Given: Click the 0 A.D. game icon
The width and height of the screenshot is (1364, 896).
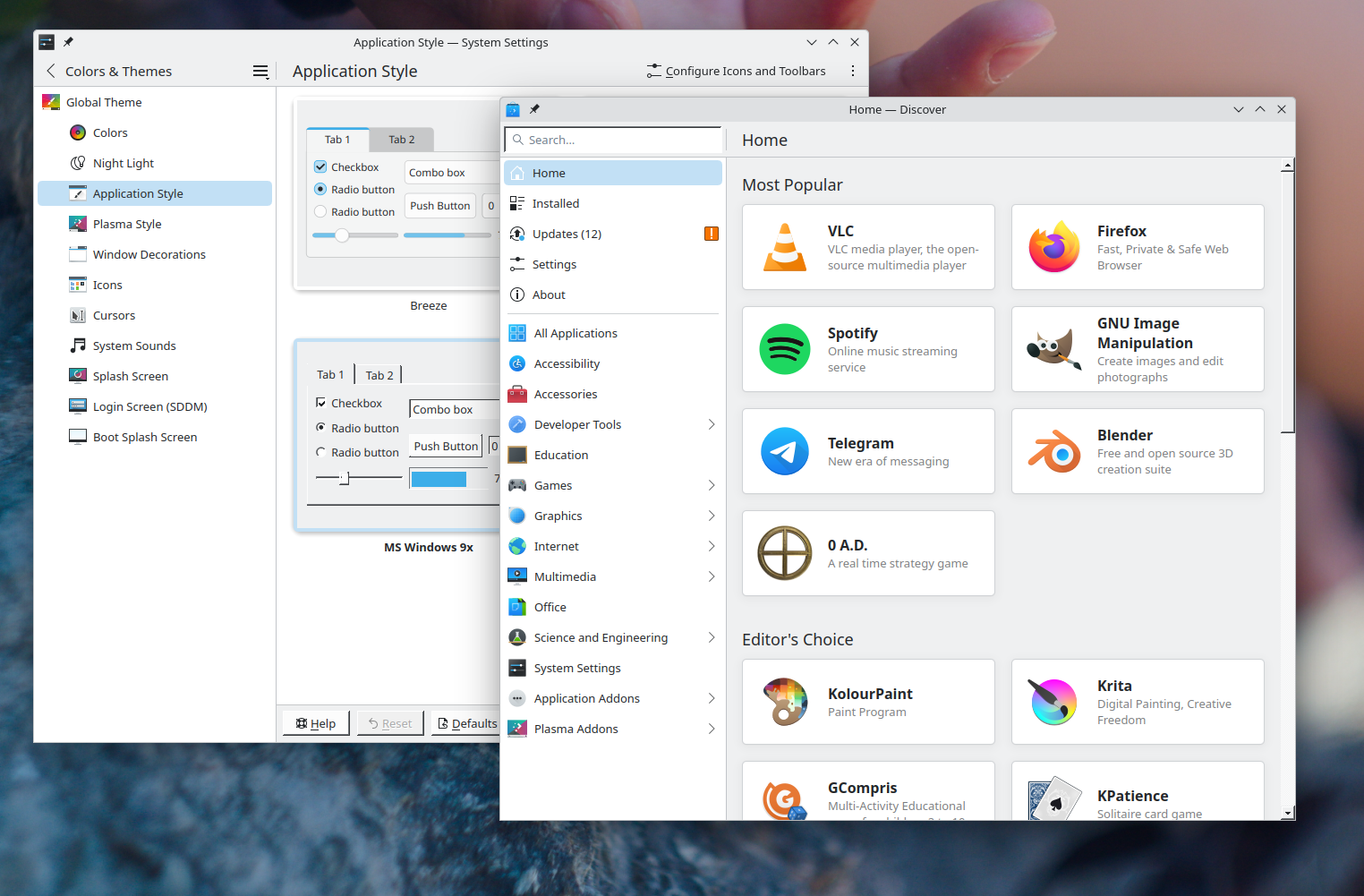Looking at the screenshot, I should [785, 553].
